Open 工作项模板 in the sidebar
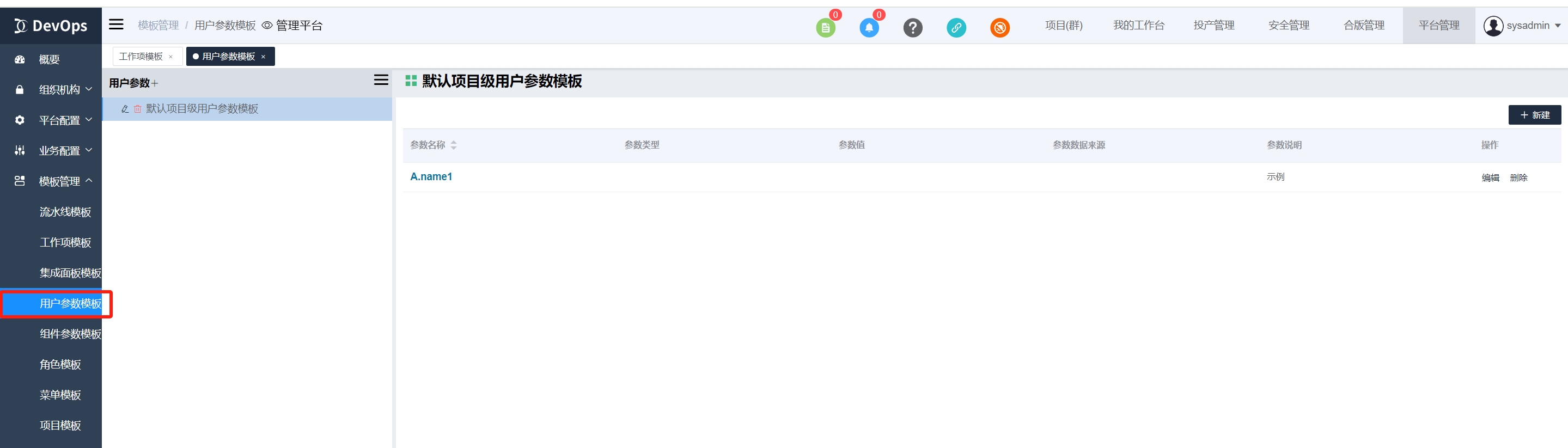Image resolution: width=1568 pixels, height=448 pixels. (65, 242)
